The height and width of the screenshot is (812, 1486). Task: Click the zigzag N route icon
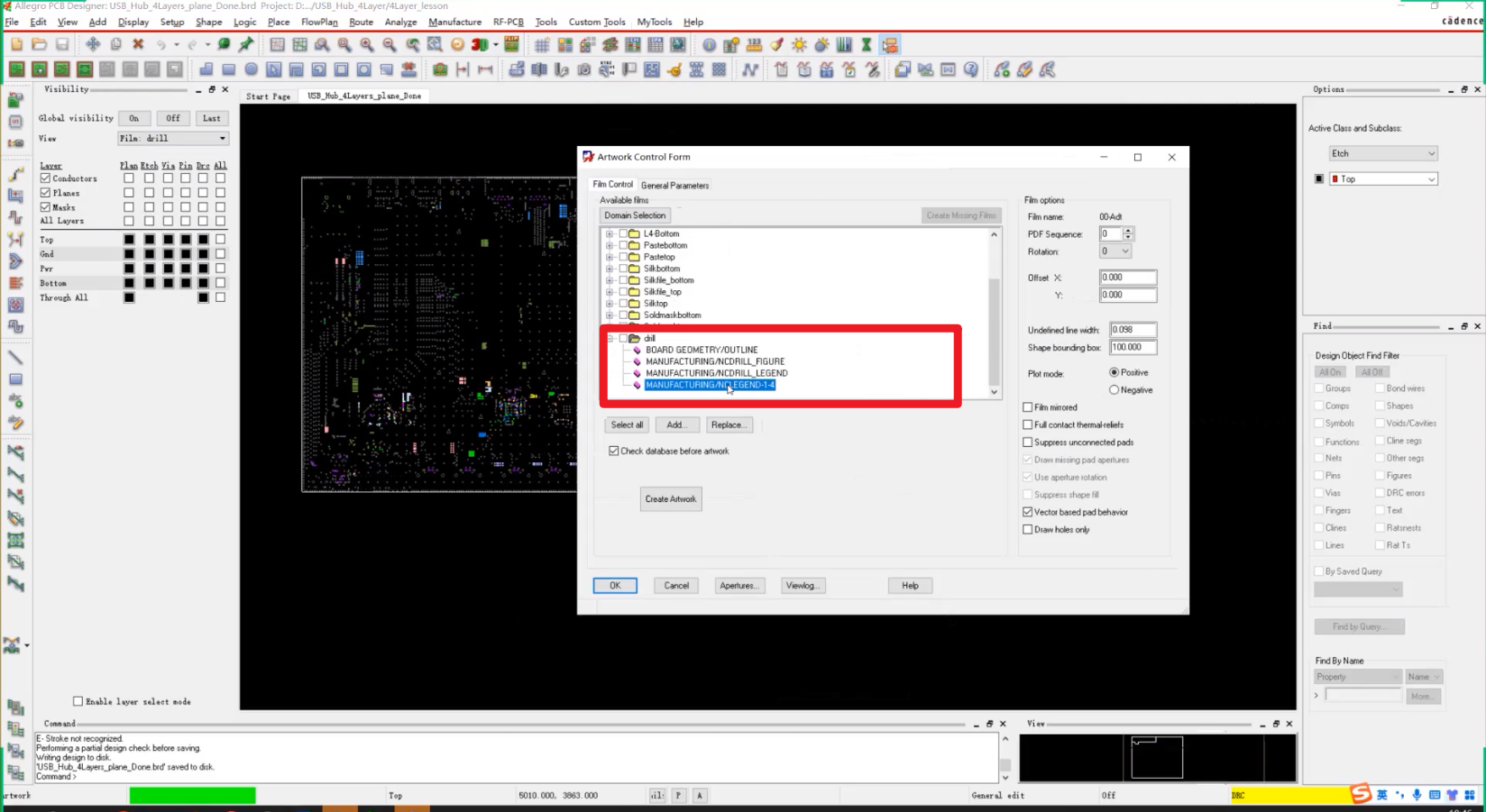point(750,69)
